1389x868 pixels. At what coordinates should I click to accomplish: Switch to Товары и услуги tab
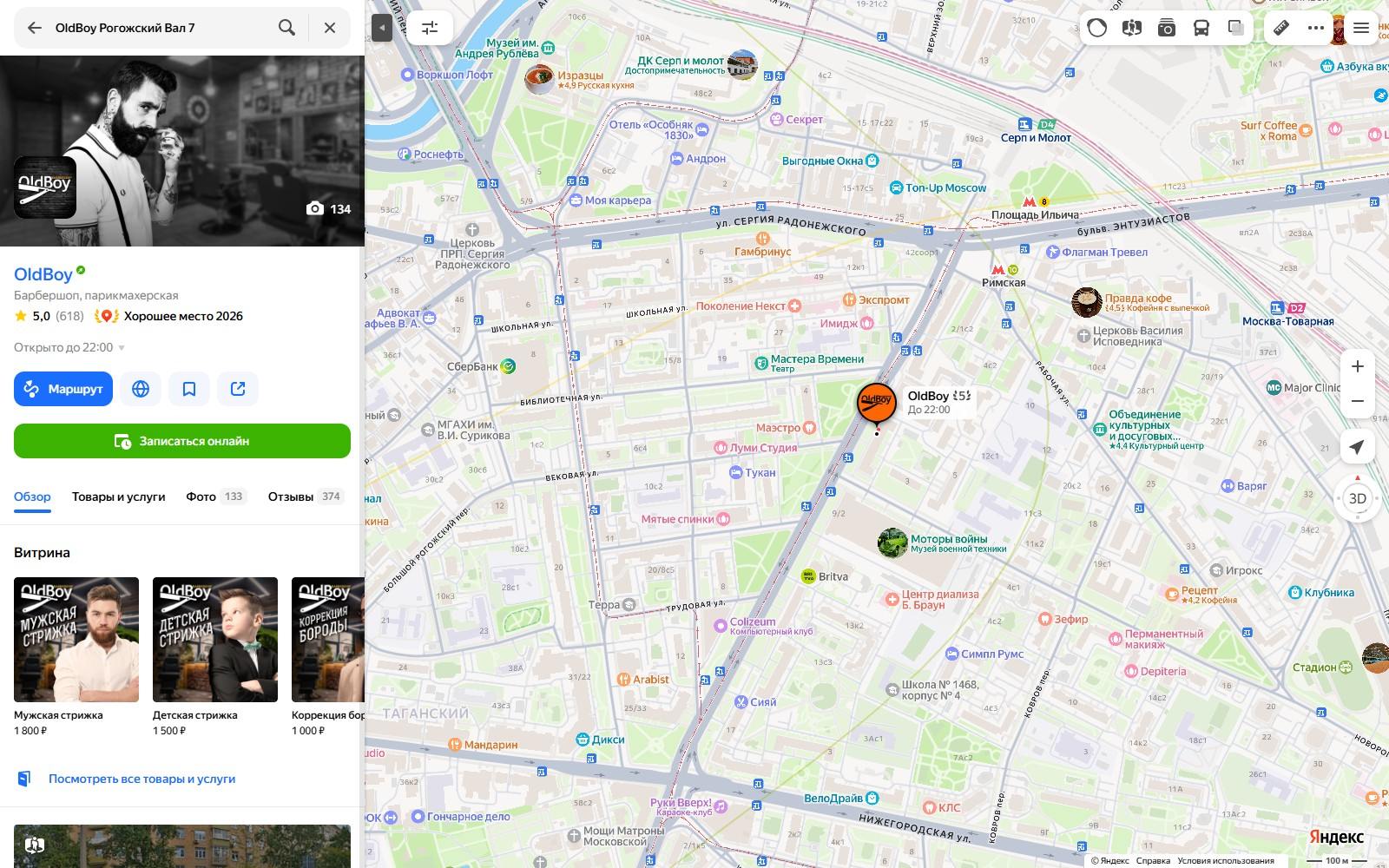[118, 496]
